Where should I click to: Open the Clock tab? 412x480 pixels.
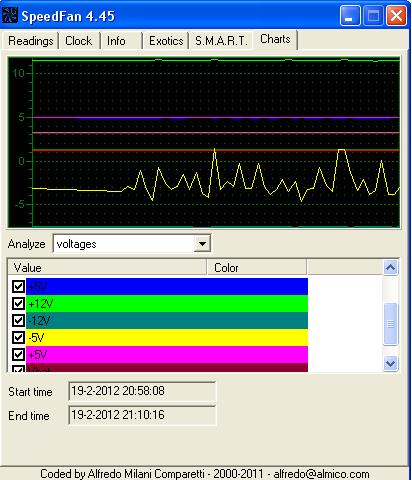pos(79,41)
